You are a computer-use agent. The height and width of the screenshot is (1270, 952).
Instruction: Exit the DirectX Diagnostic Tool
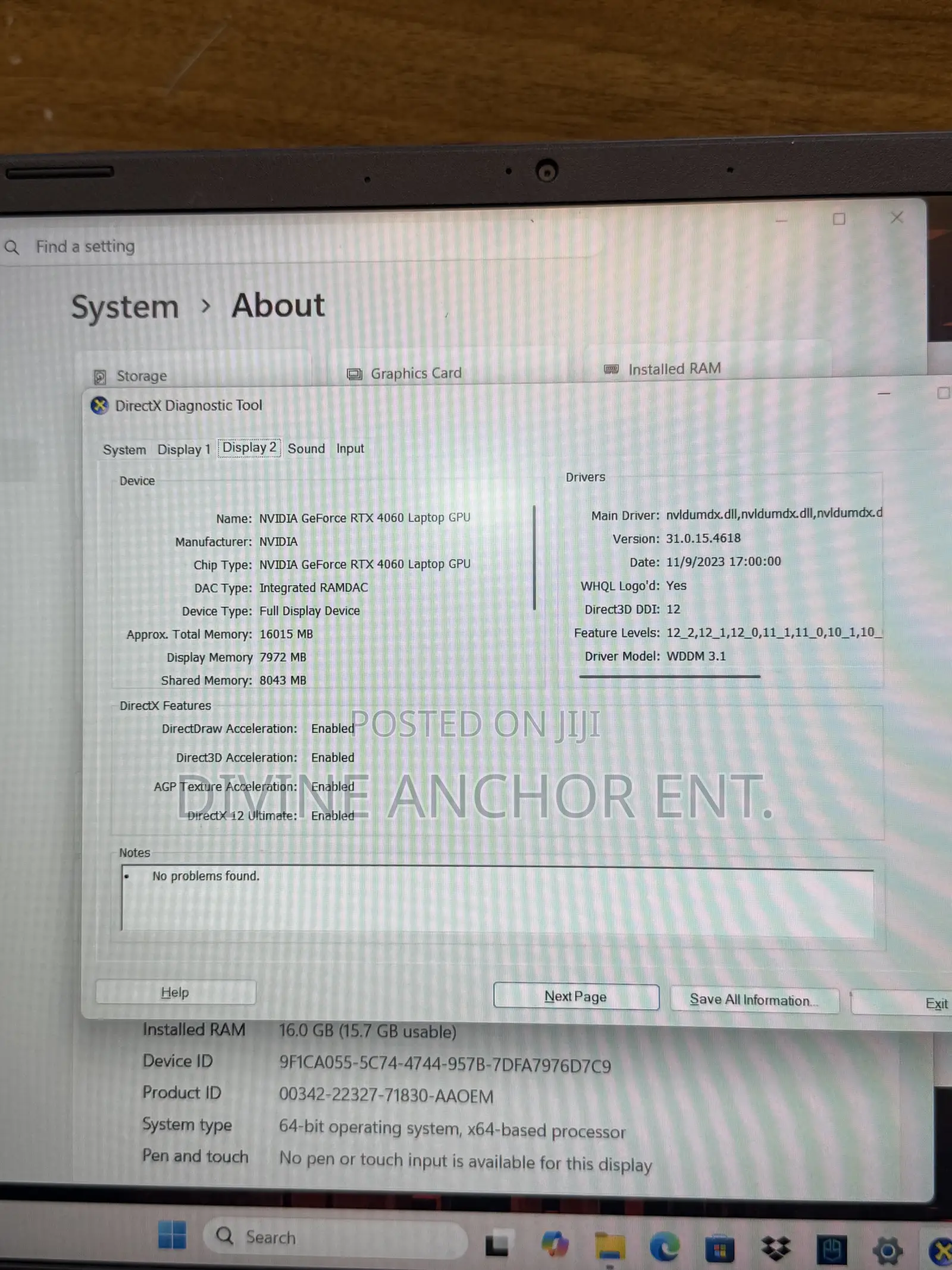pos(901,1003)
